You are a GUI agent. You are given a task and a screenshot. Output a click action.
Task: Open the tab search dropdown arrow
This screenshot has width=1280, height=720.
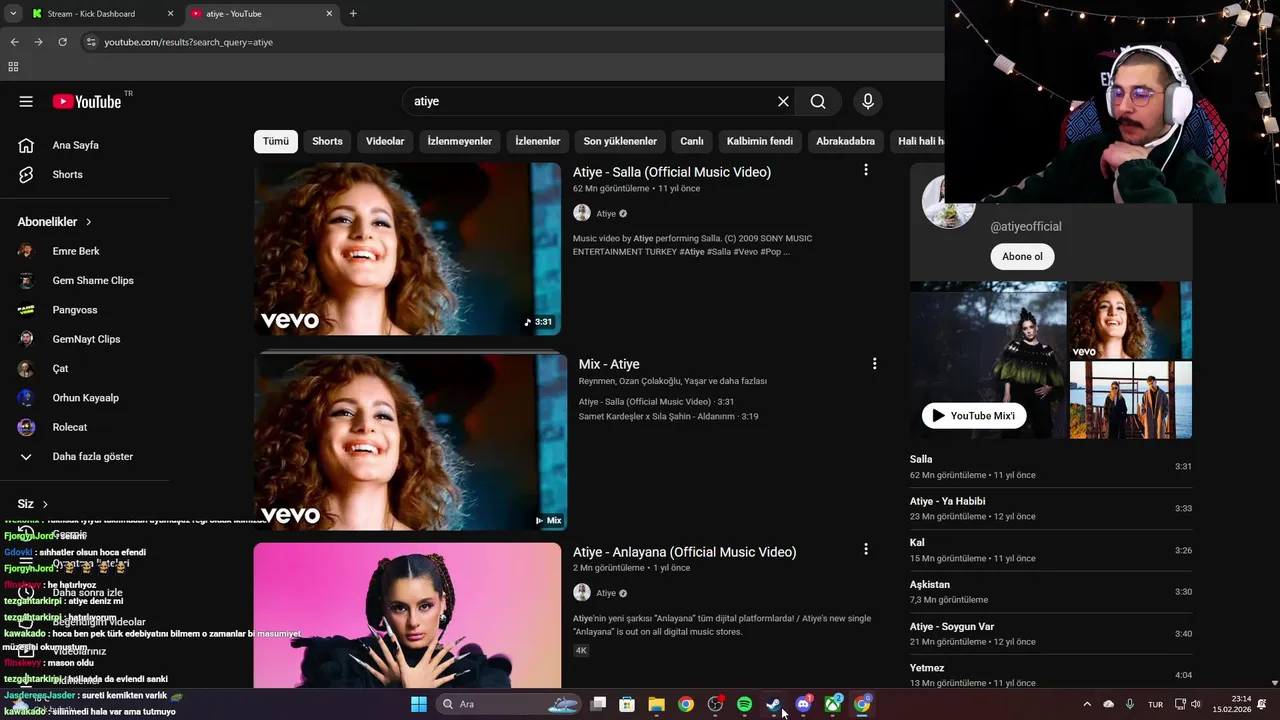[x=13, y=14]
